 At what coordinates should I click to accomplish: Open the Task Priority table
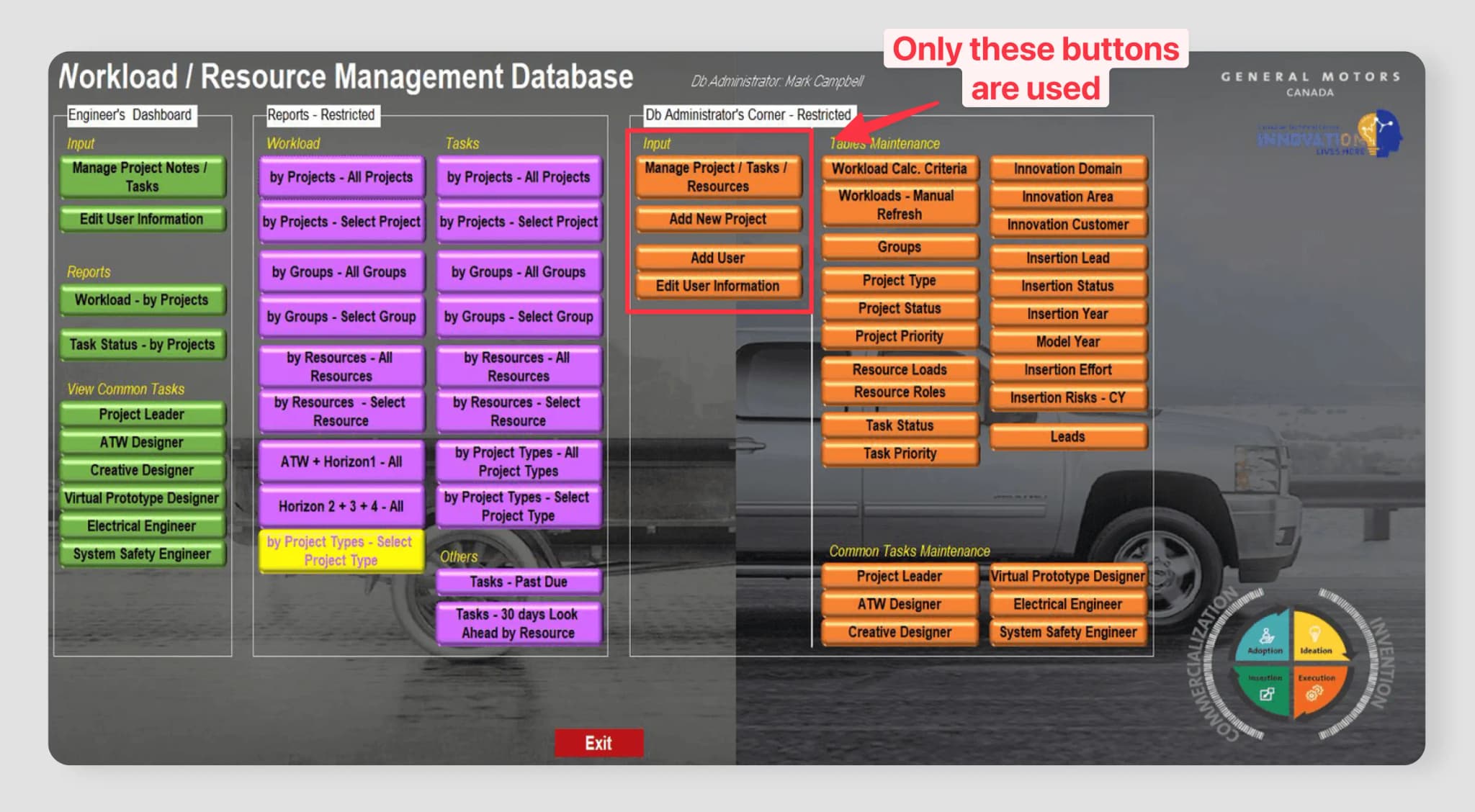click(900, 454)
